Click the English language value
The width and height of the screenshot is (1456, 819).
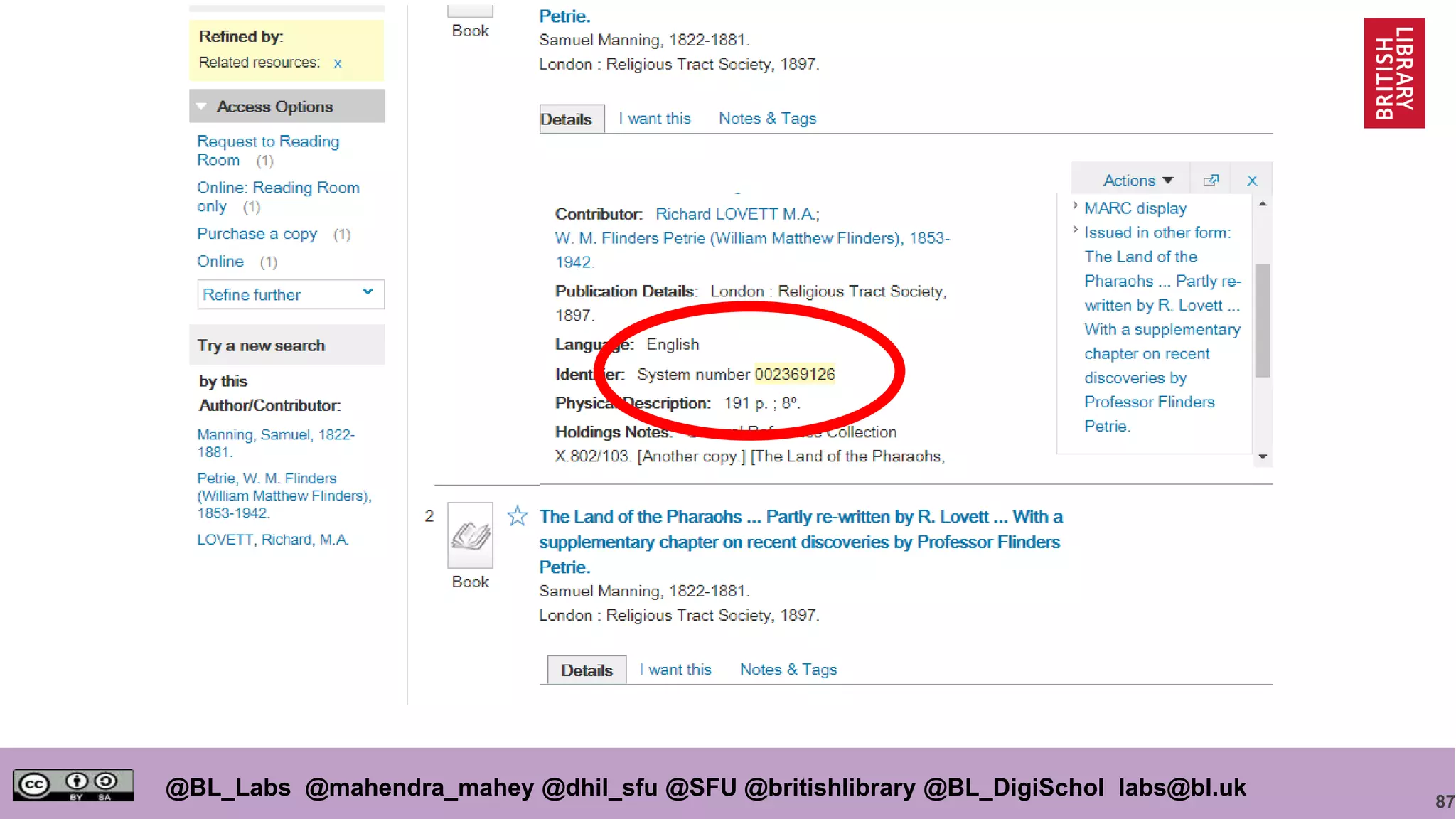coord(673,345)
